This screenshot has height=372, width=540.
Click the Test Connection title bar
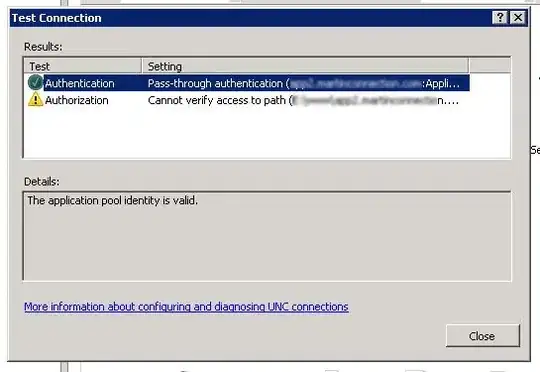click(251, 18)
